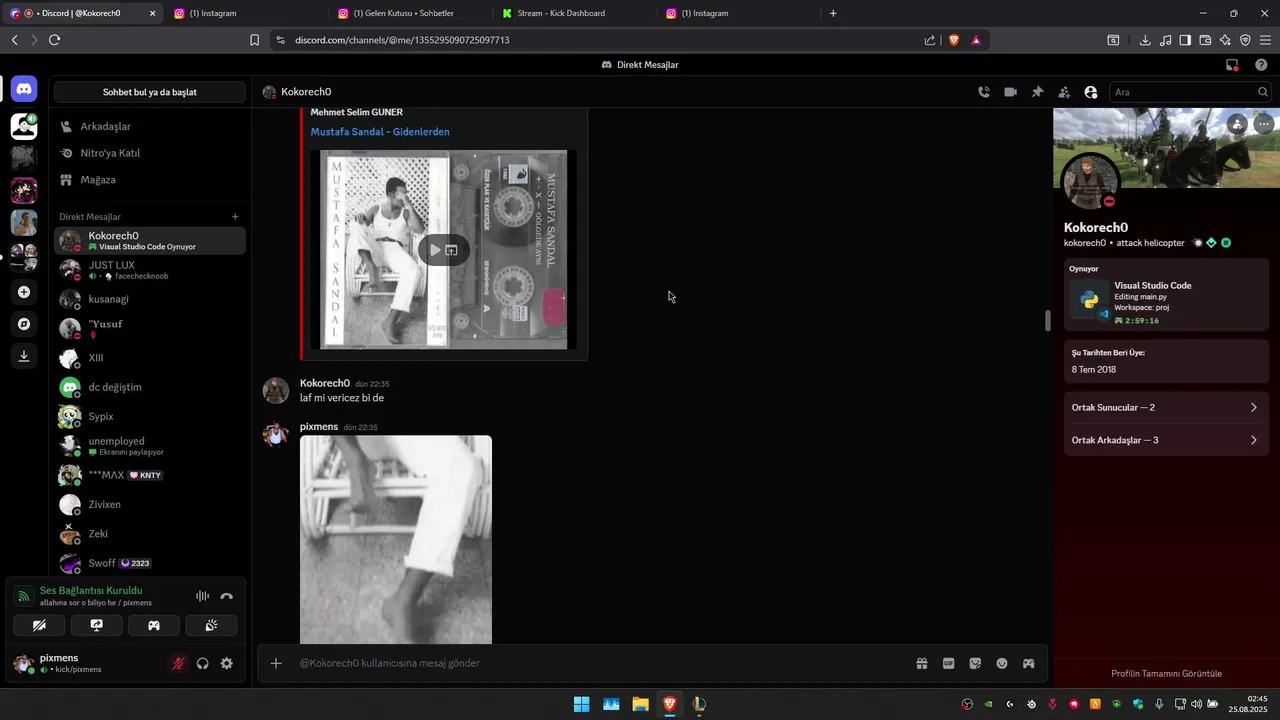The image size is (1280, 720).
Task: Start a video call with Kokorech0
Action: [x=1011, y=92]
